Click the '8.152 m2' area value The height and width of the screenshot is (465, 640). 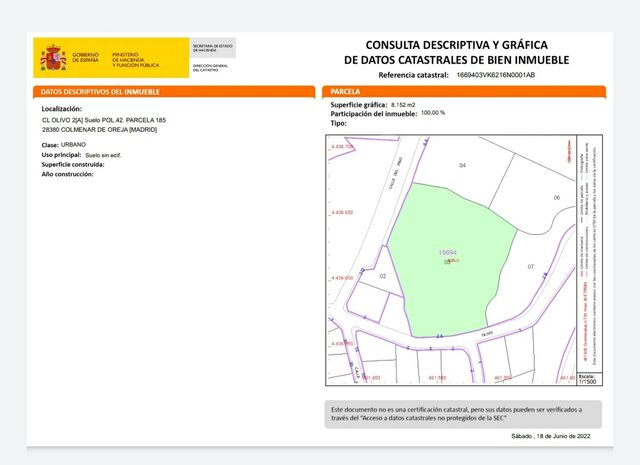(x=403, y=105)
